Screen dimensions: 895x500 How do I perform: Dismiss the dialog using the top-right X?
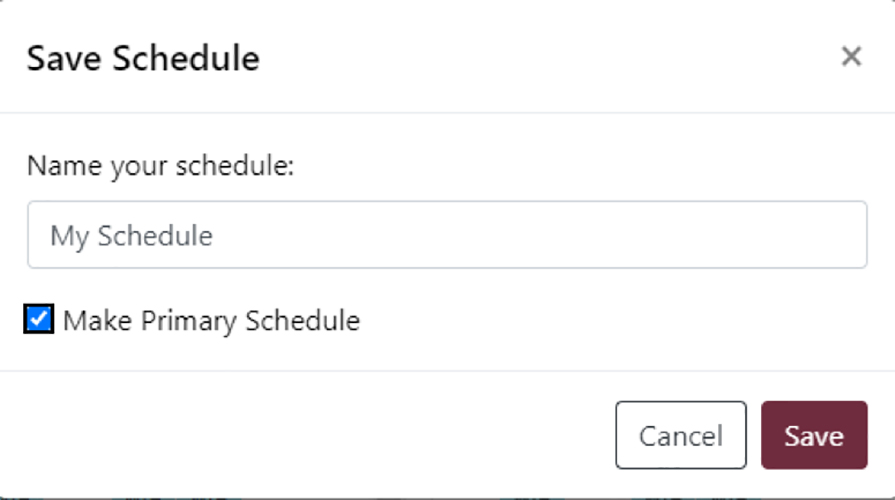(x=851, y=57)
